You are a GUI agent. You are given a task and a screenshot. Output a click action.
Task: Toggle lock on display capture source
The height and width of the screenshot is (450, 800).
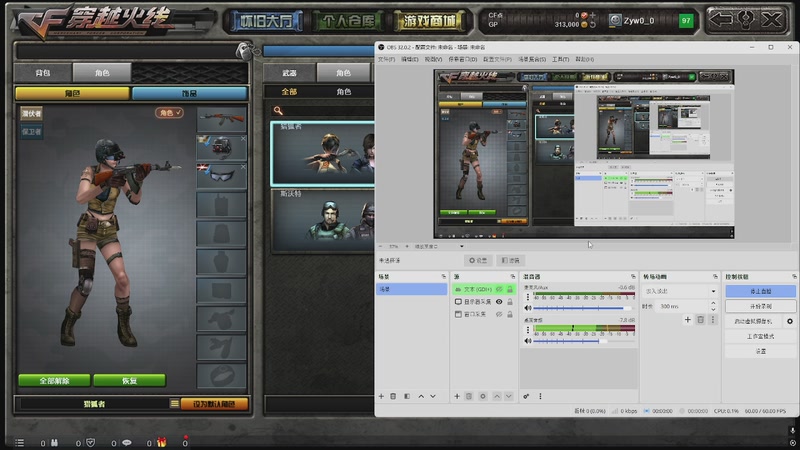510,302
